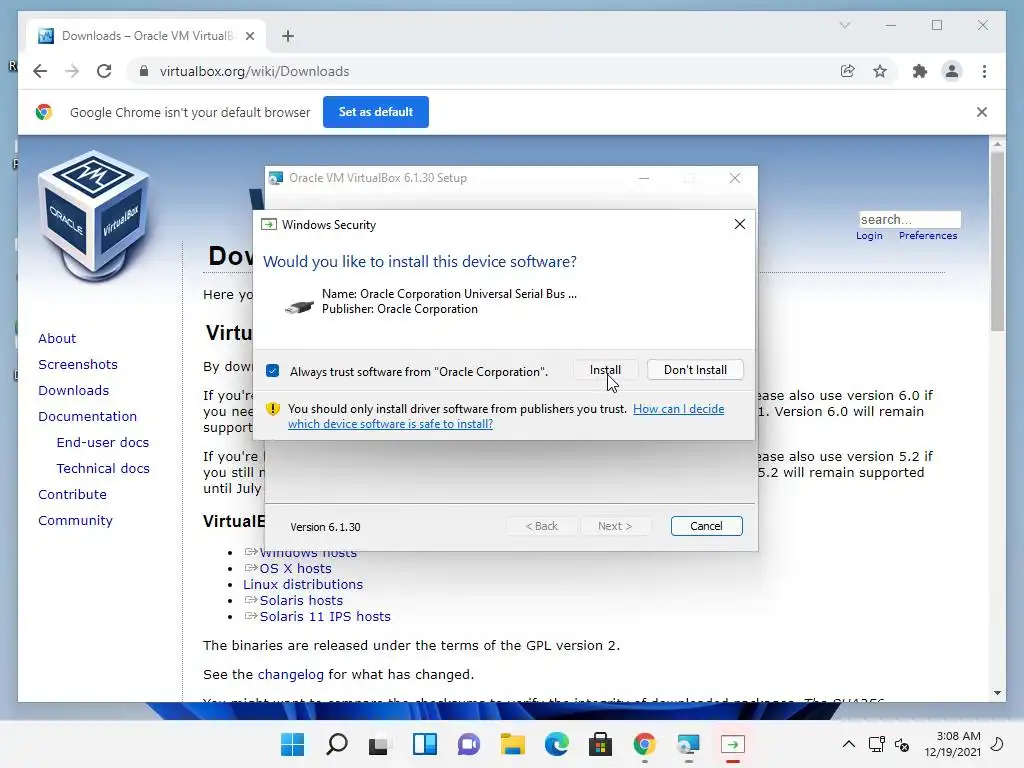1024x768 pixels.
Task: Open Microsoft Store from the taskbar
Action: point(600,744)
